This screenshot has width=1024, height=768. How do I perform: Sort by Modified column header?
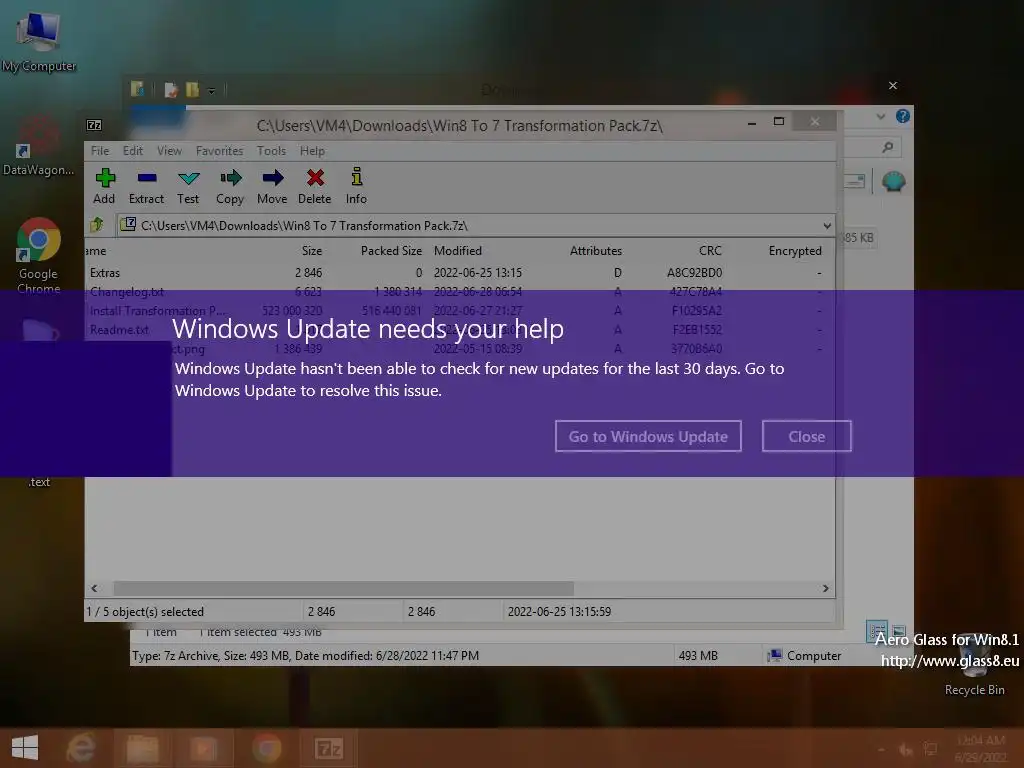[458, 251]
